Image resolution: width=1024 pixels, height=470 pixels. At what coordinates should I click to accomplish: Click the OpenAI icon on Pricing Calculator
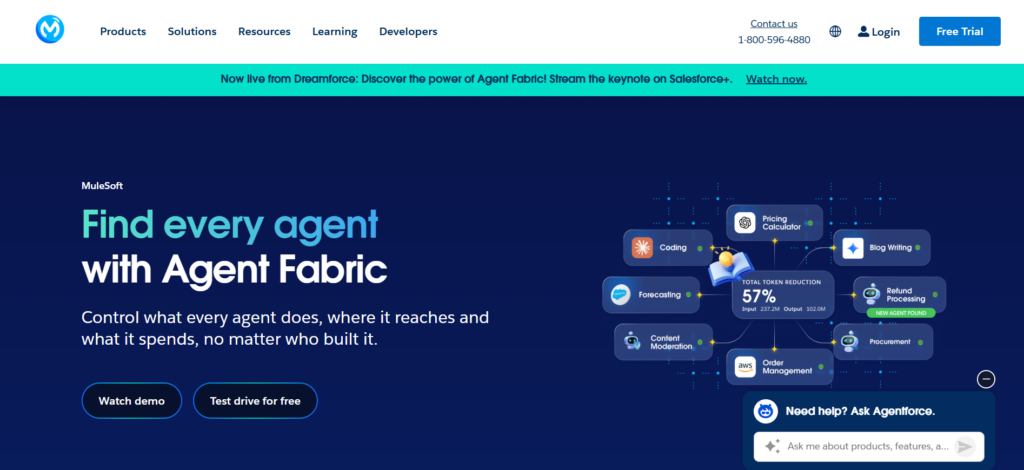point(744,223)
